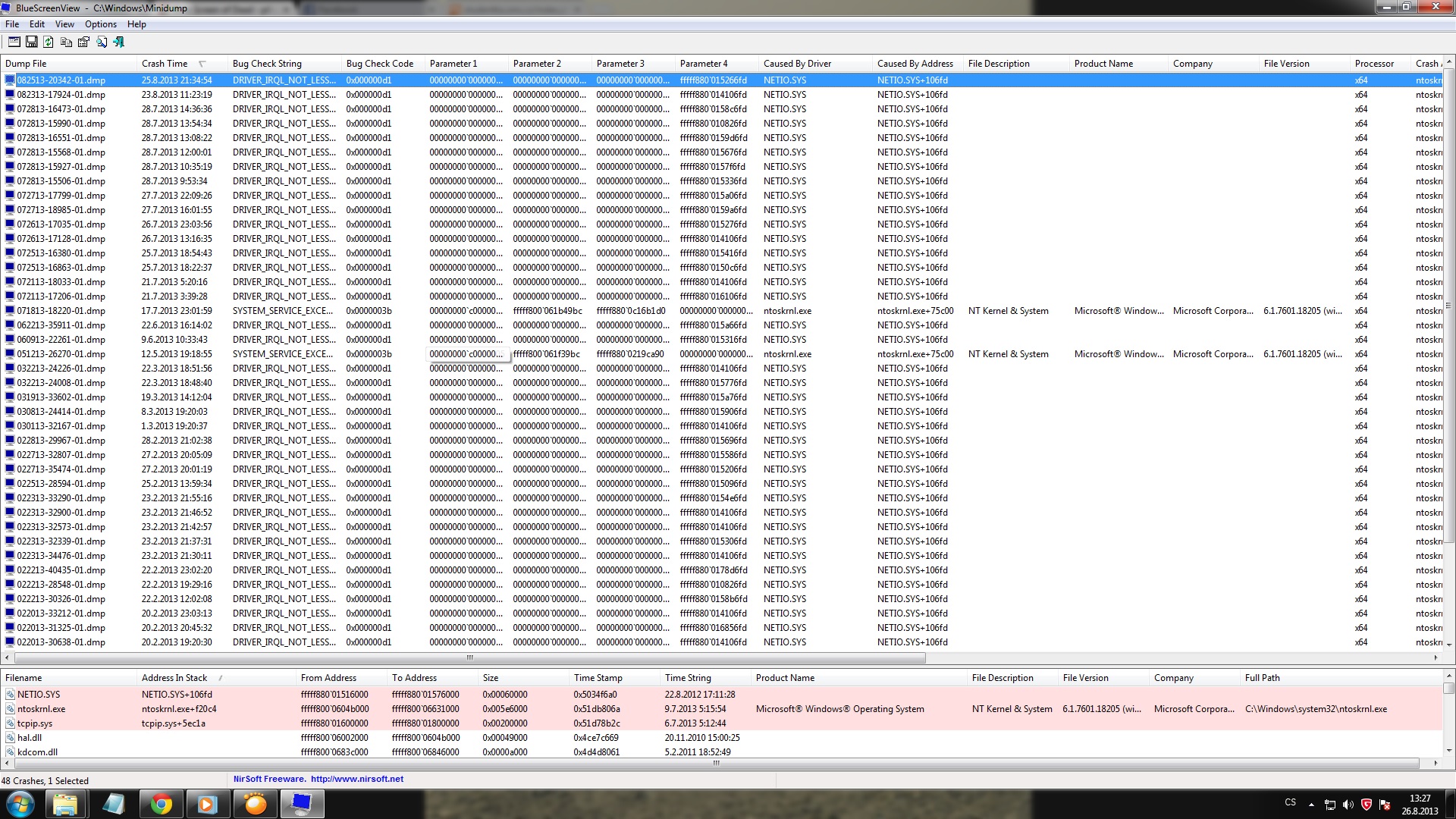Screen dimensions: 1456x819
Task: Sort lower pane by Address In Stack
Action: point(174,678)
